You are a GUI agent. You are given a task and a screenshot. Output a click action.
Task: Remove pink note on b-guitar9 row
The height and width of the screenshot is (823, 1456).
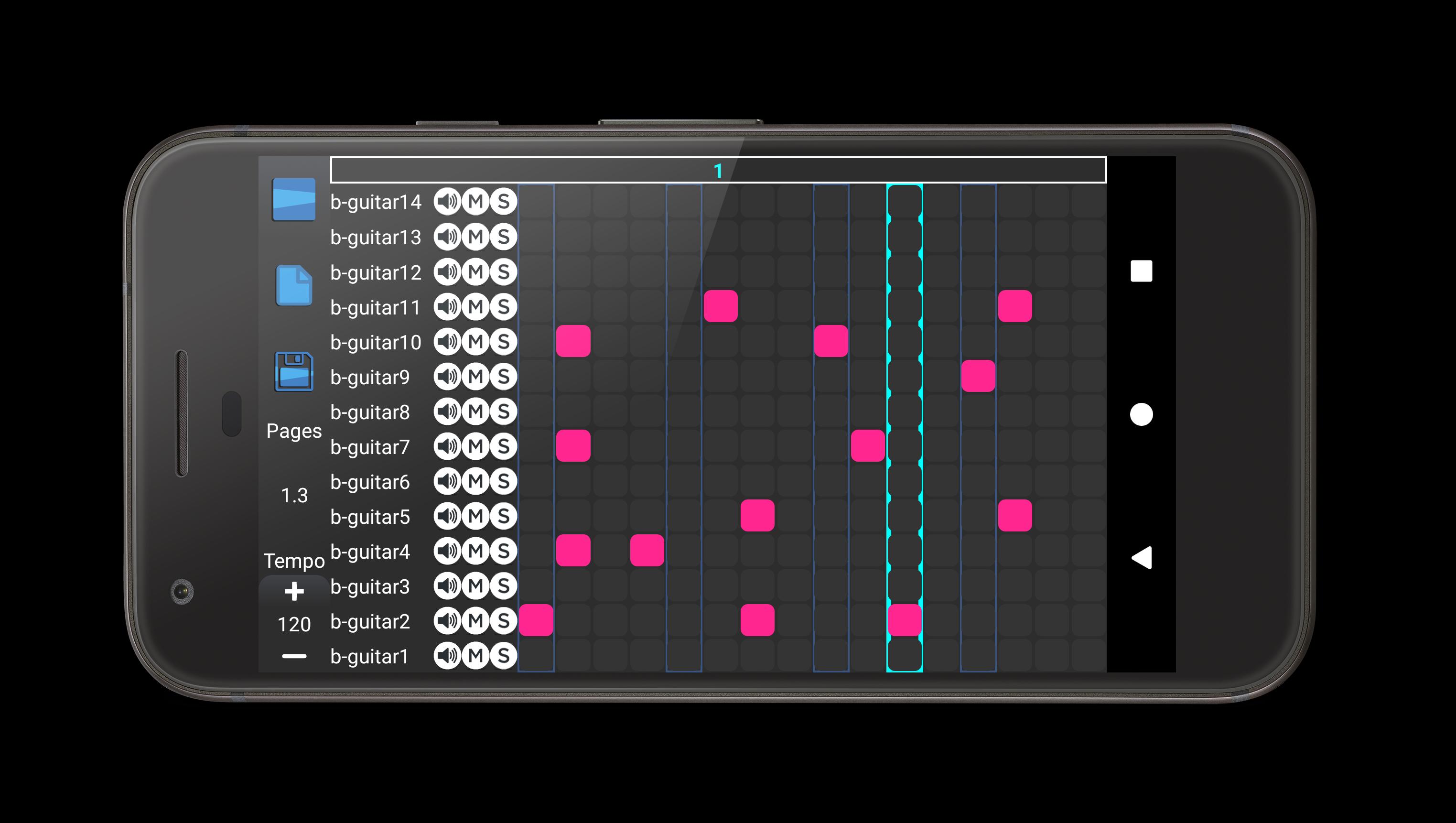[x=978, y=377]
